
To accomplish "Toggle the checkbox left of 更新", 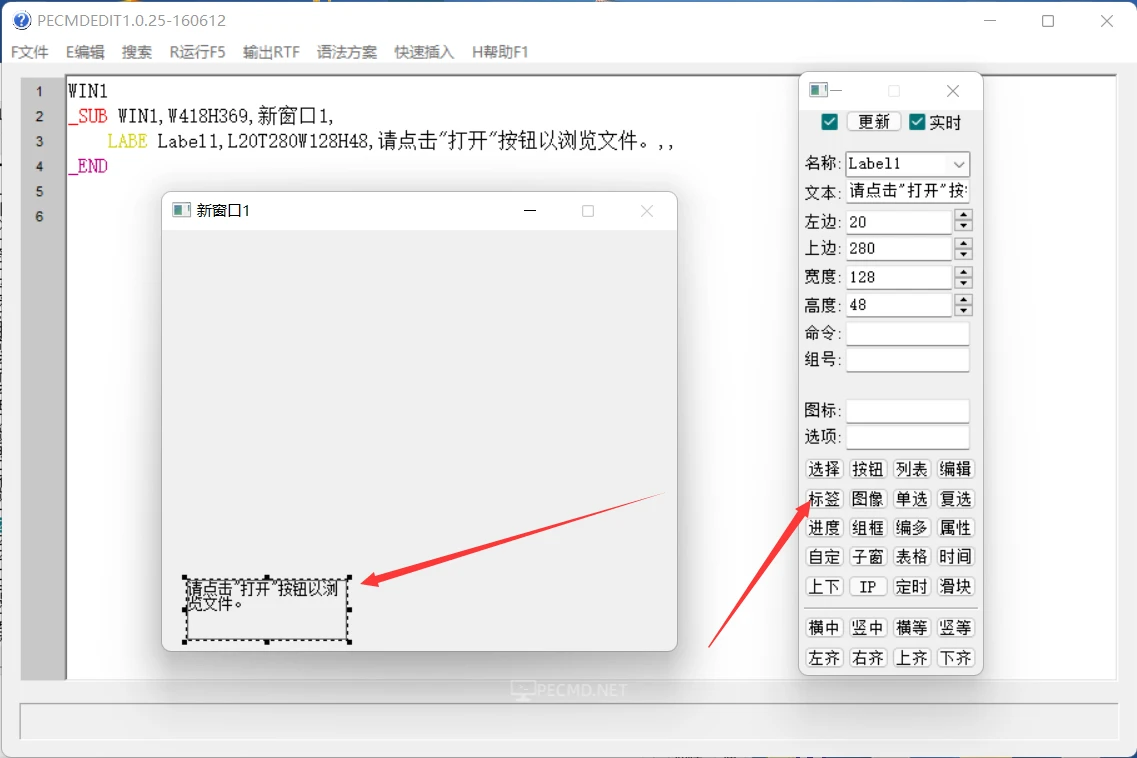I will (x=830, y=122).
